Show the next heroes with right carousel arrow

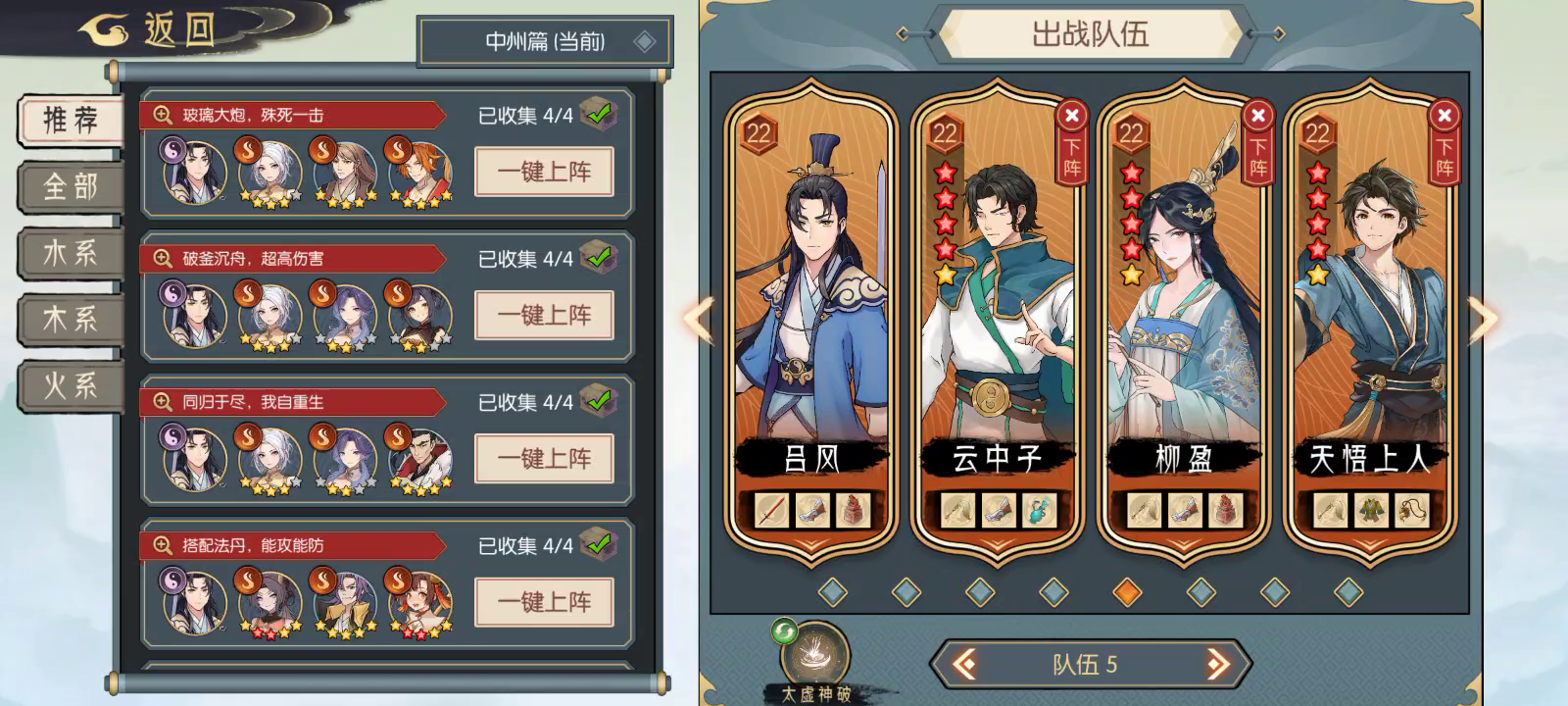(x=1484, y=320)
